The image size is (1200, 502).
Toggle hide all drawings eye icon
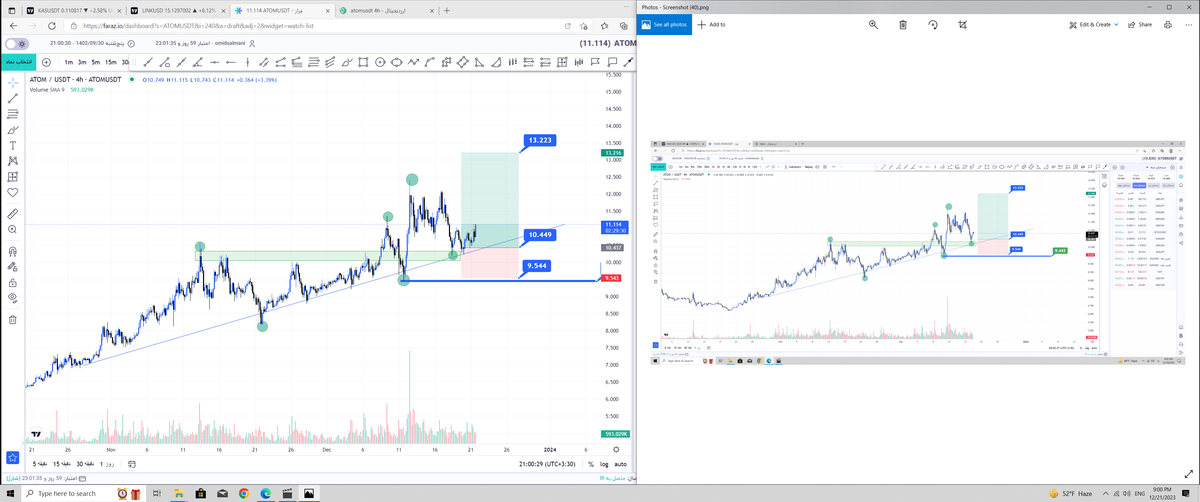click(x=12, y=298)
